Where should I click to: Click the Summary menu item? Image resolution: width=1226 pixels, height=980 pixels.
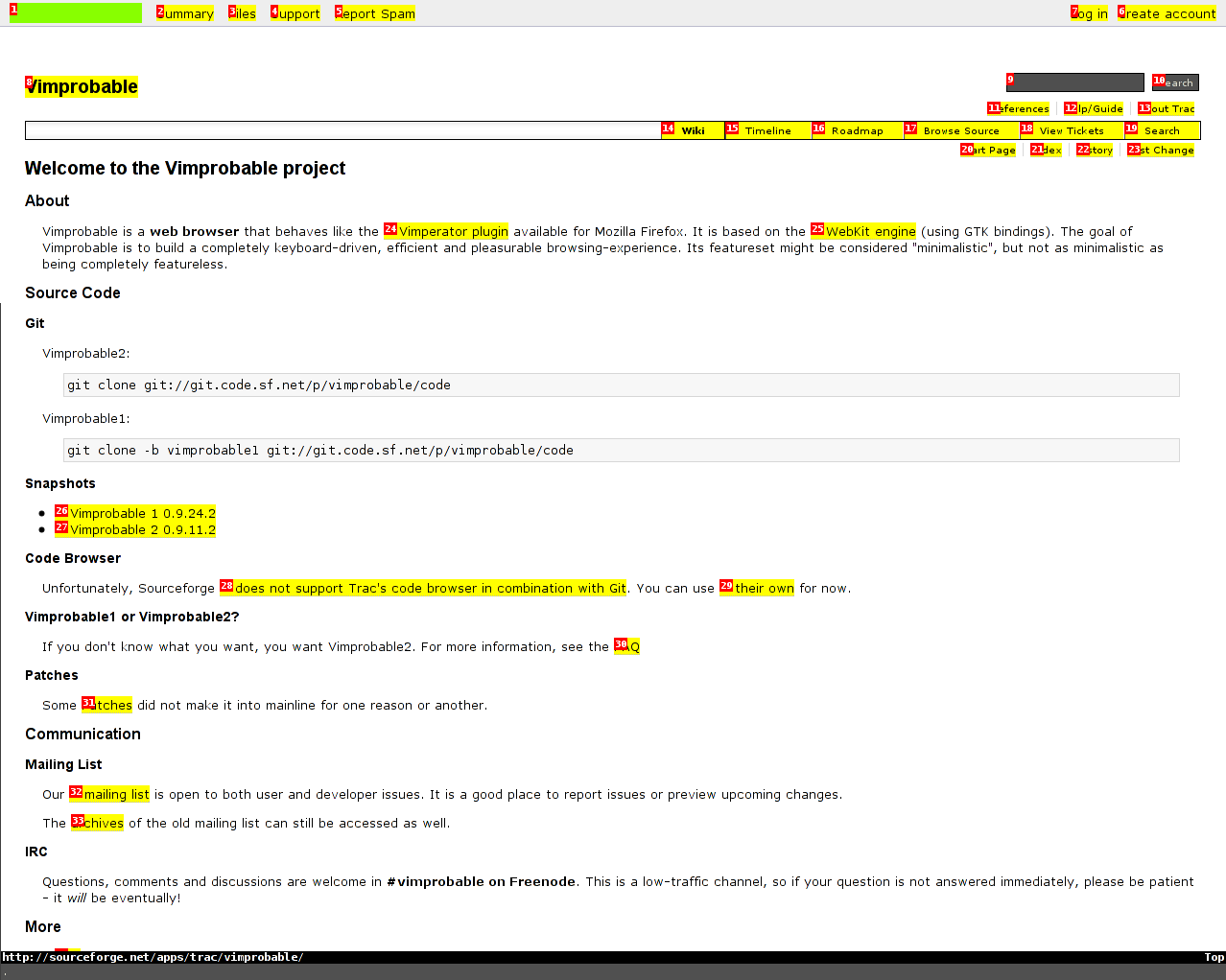tap(188, 13)
